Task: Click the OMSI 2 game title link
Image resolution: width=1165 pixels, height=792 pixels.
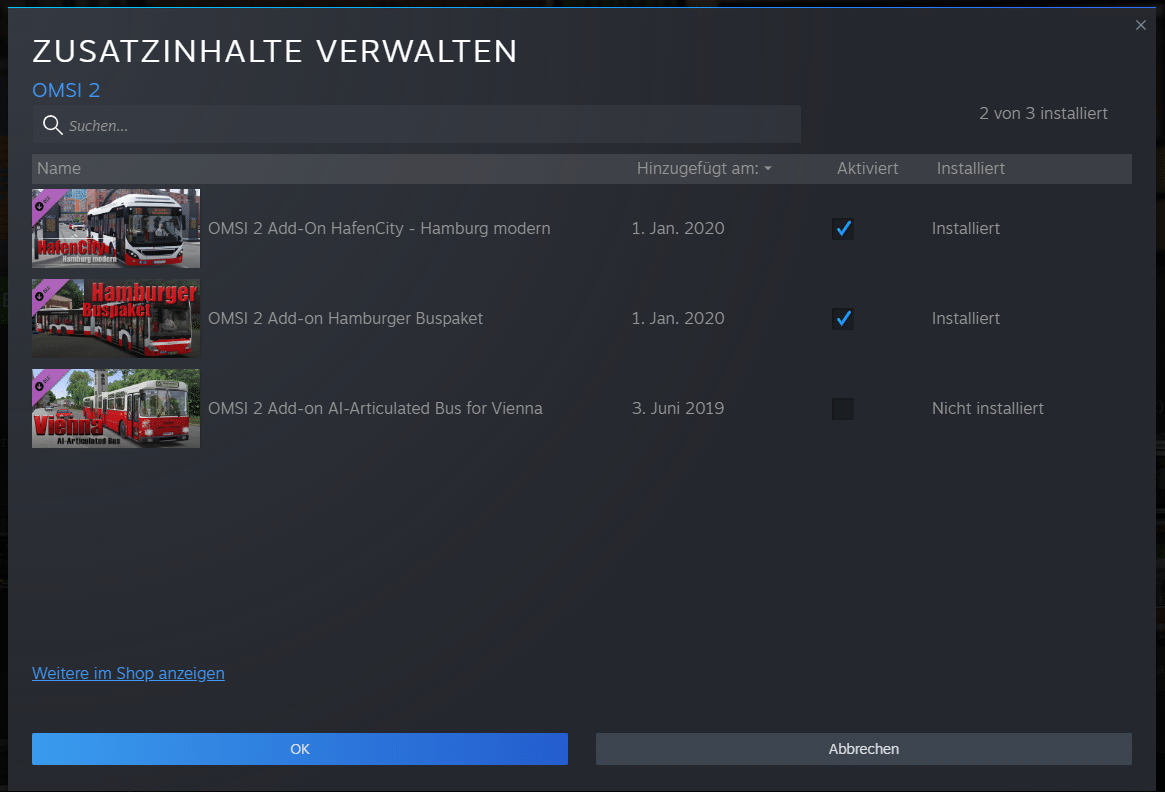Action: [x=66, y=90]
